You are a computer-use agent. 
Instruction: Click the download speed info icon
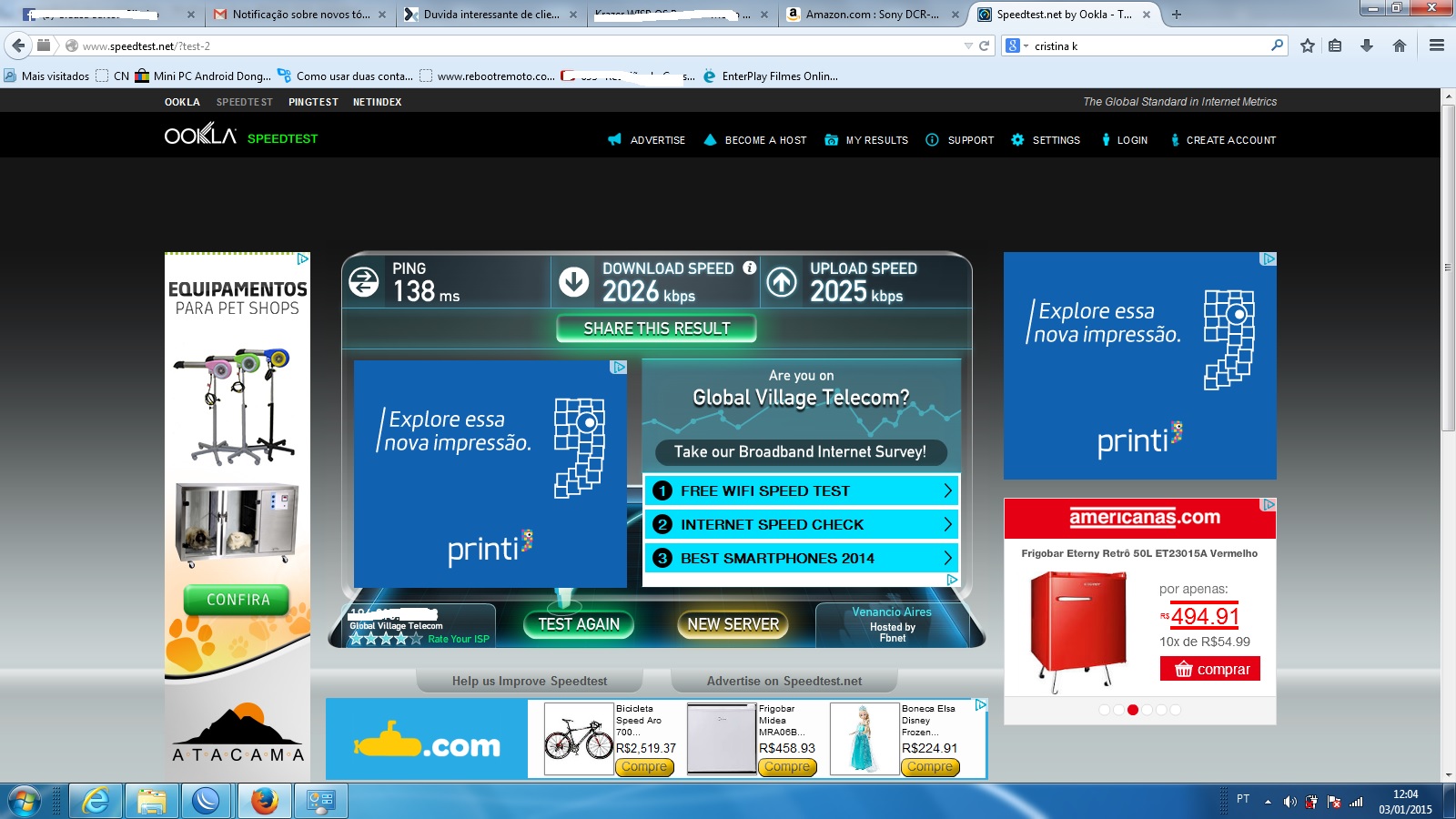[749, 268]
